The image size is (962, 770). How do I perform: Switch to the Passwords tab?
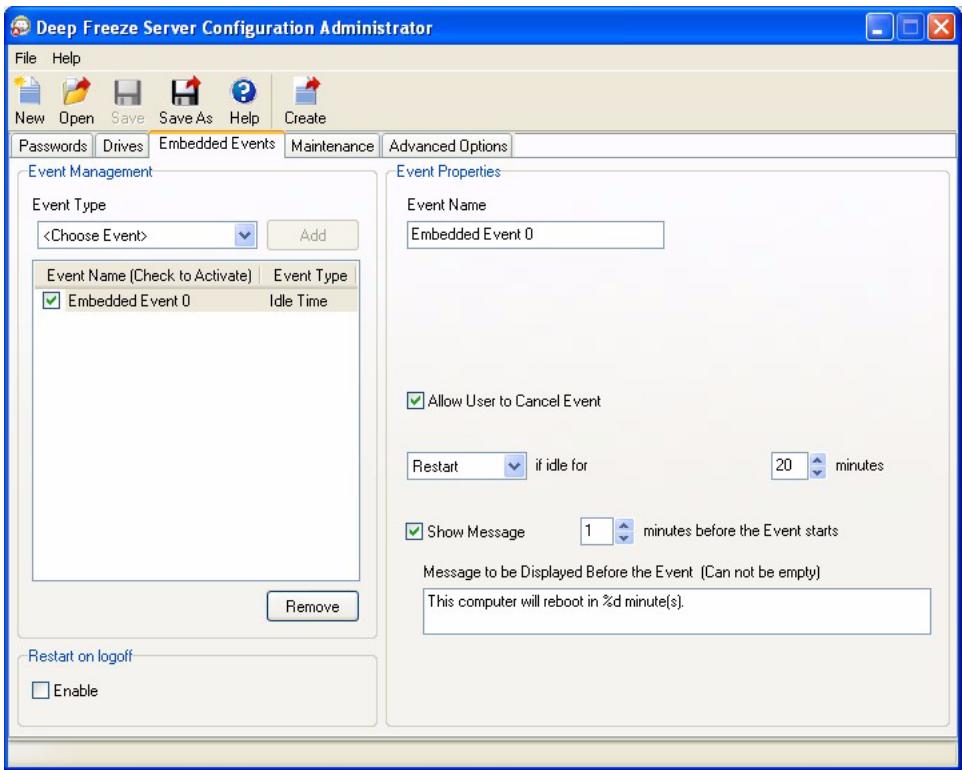pyautogui.click(x=53, y=146)
